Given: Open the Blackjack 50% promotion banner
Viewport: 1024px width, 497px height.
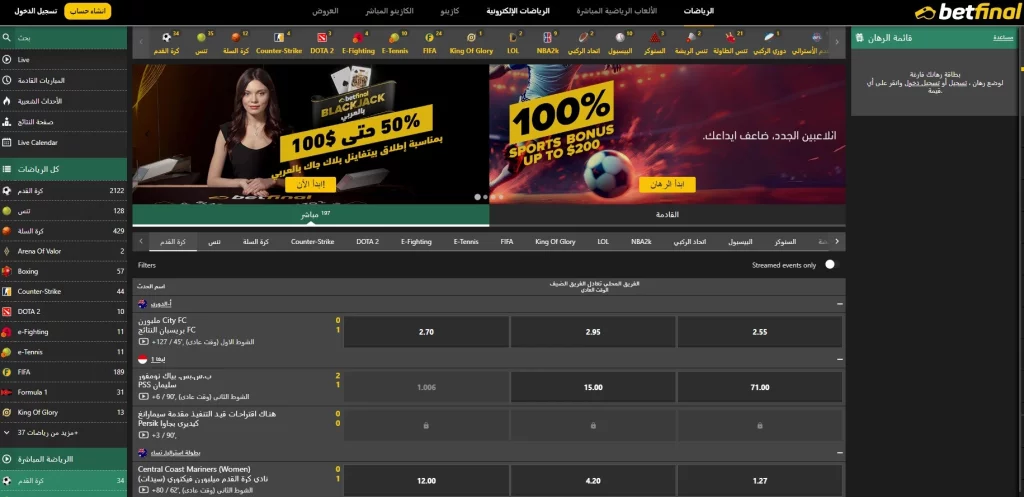Looking at the screenshot, I should click(310, 134).
